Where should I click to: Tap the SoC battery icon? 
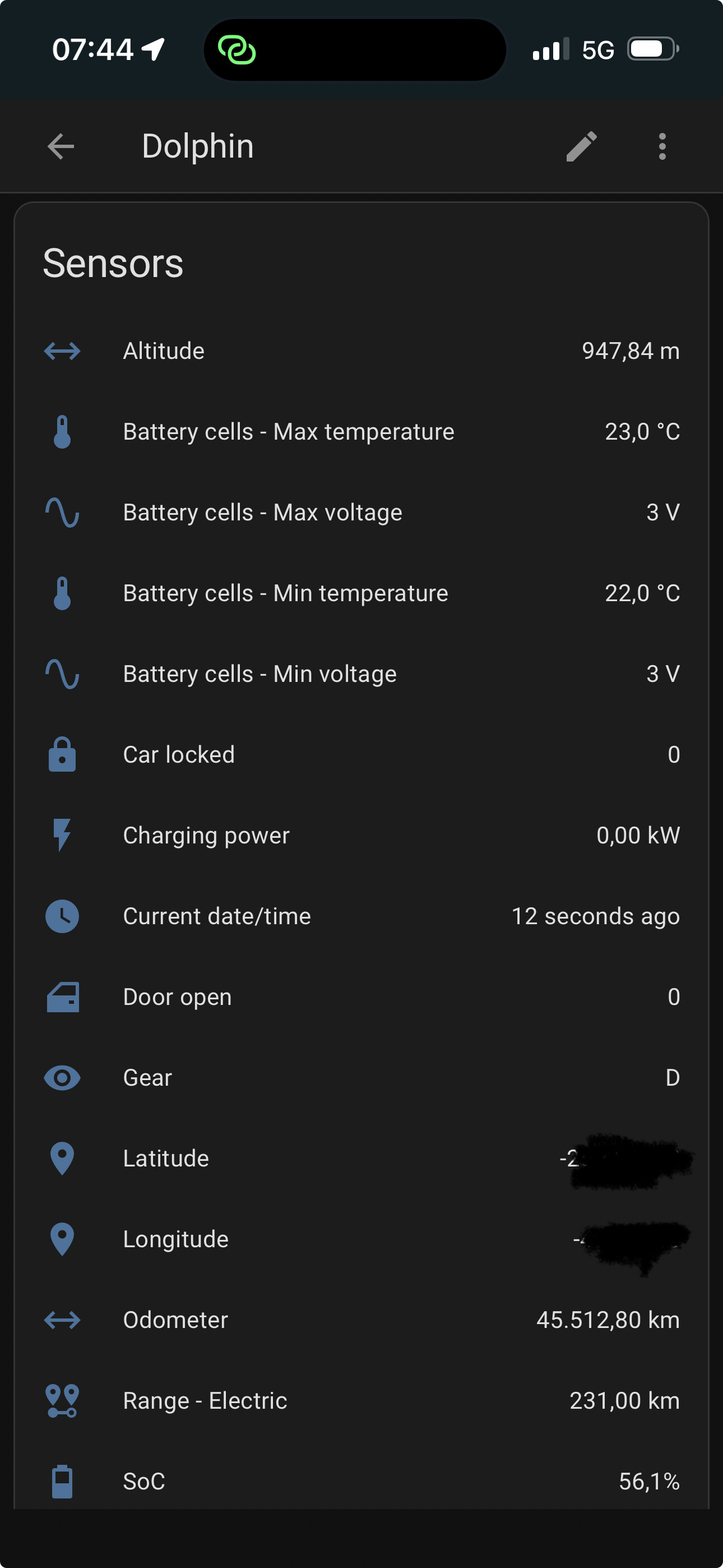click(x=62, y=1481)
